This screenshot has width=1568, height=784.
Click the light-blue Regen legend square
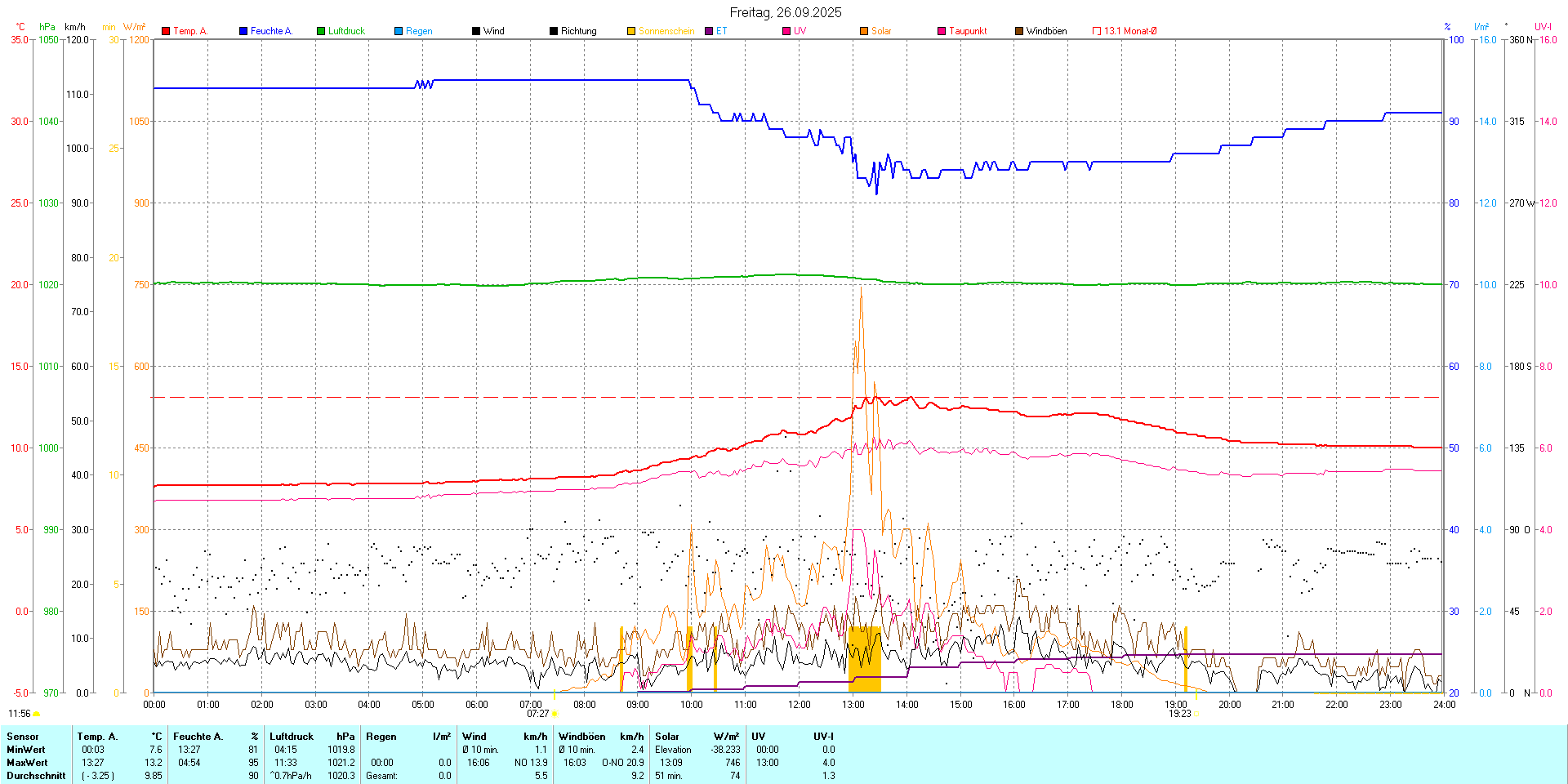coord(399,31)
